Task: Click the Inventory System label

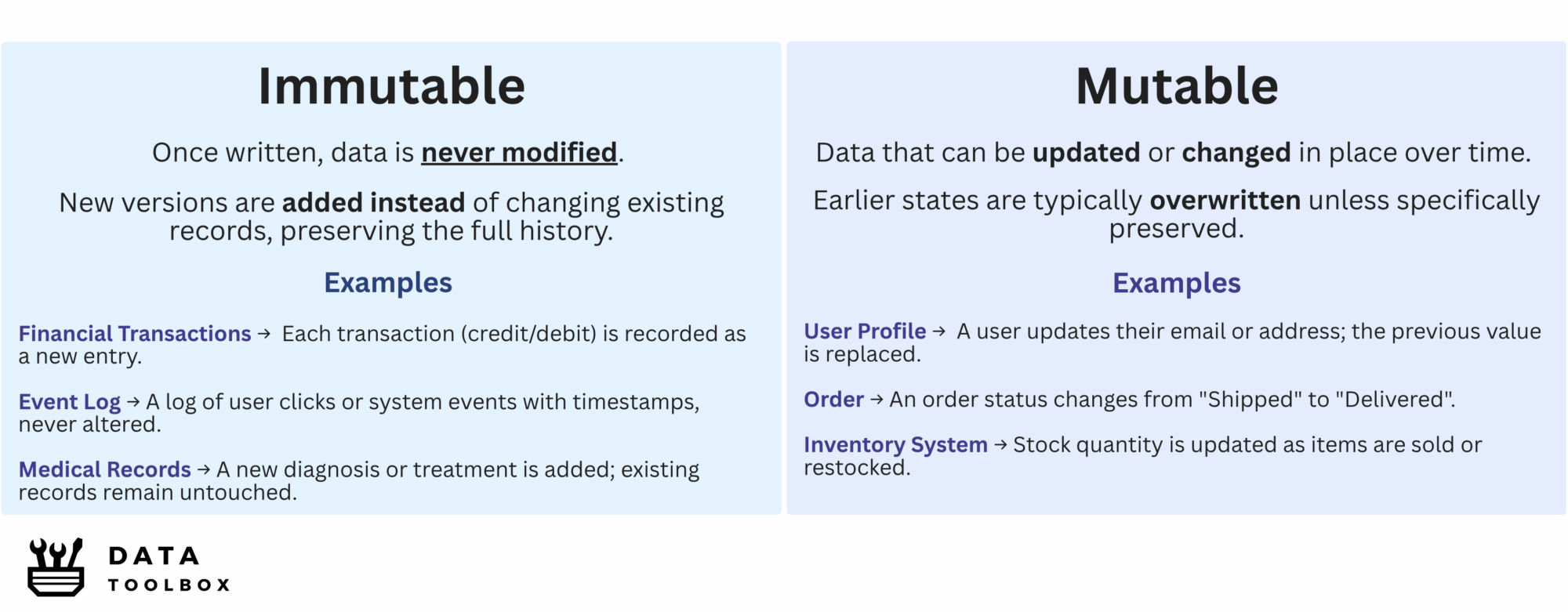Action: coord(895,445)
